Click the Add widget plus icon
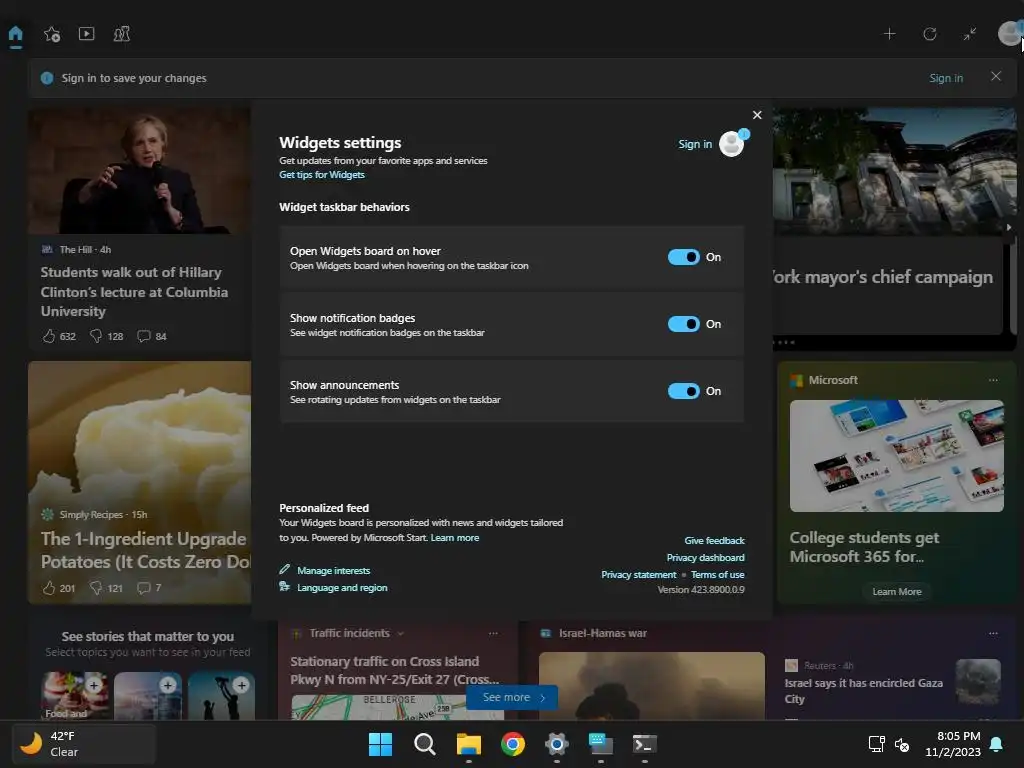1024x768 pixels. click(889, 34)
